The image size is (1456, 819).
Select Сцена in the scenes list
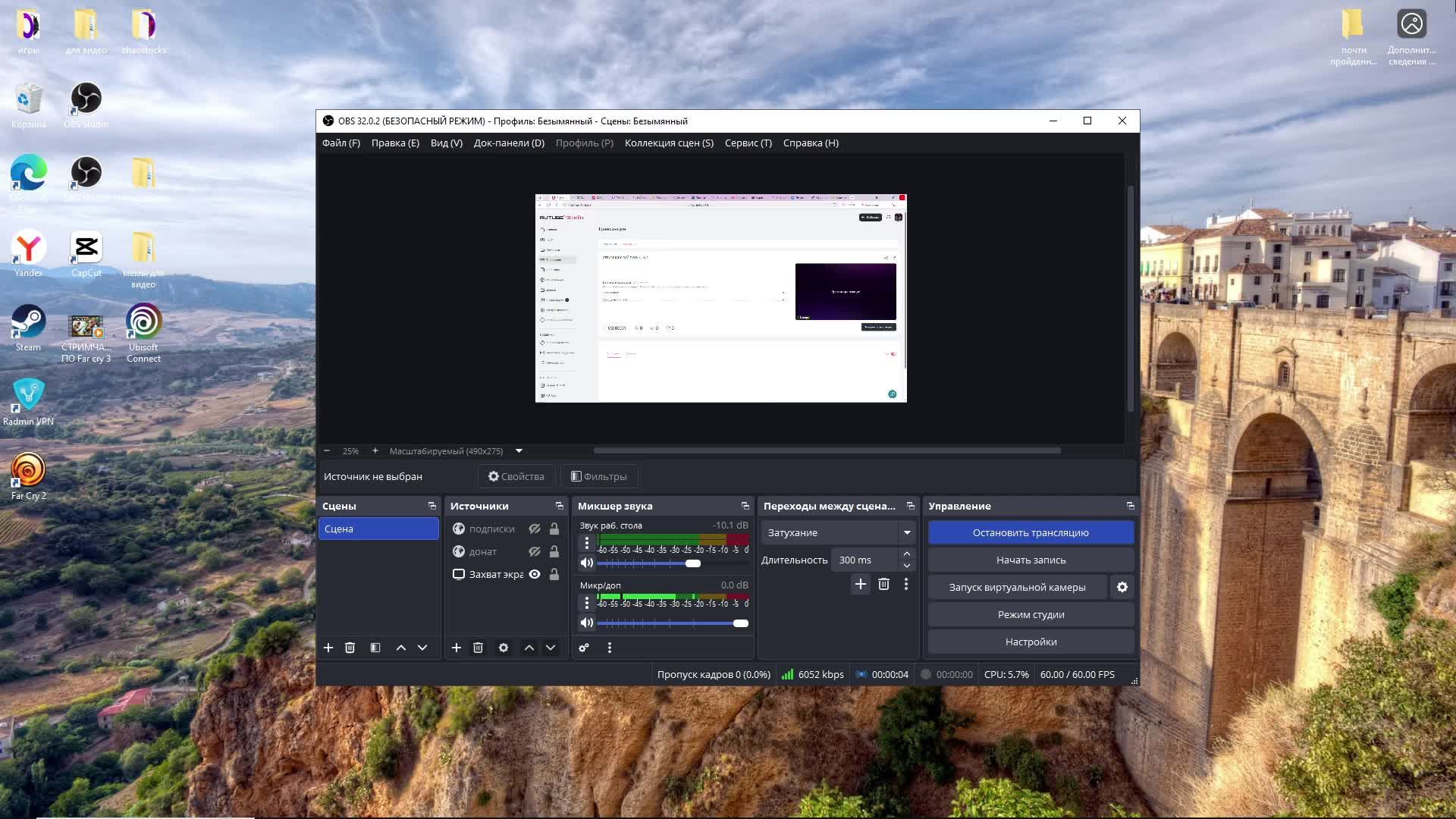tap(378, 529)
